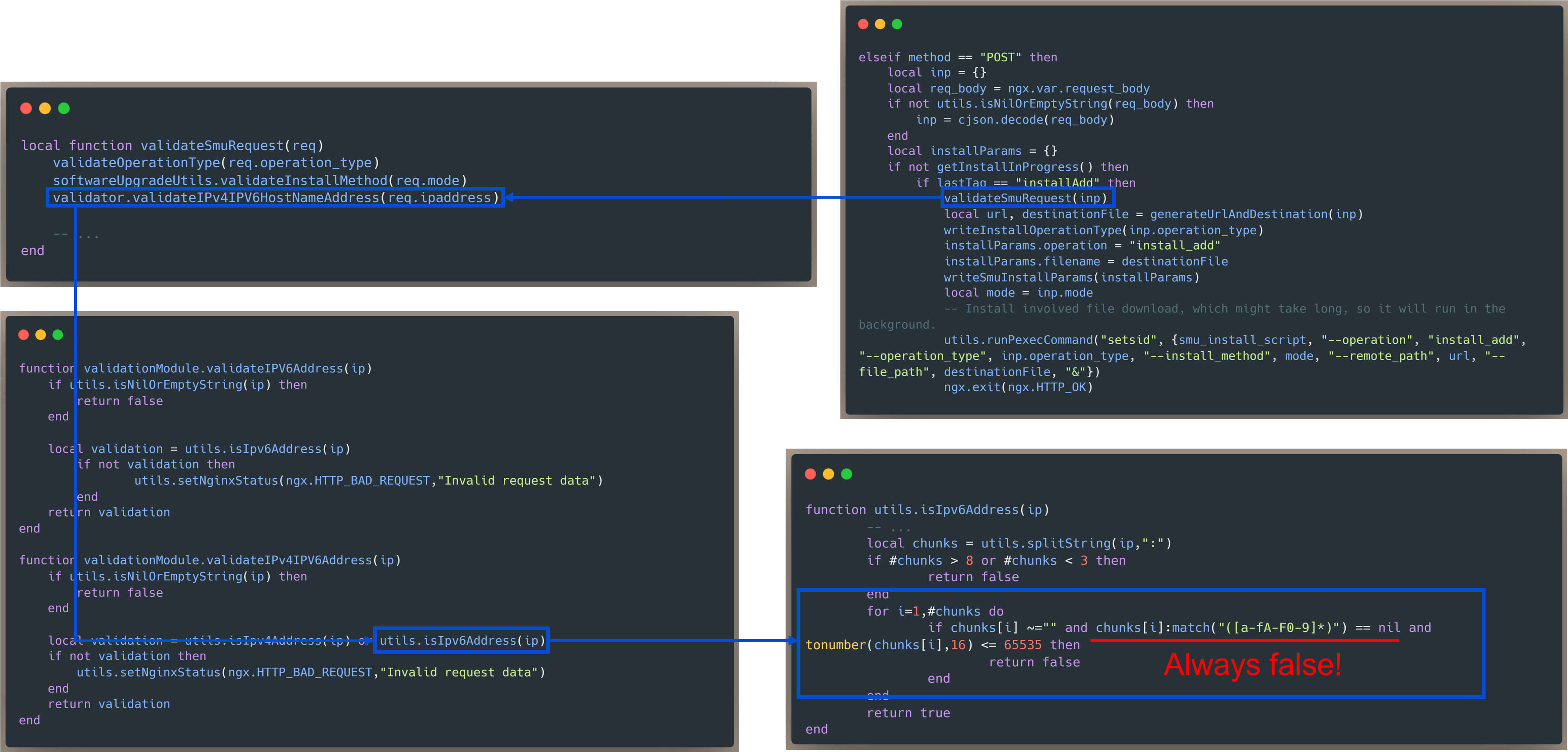Click the 'ngx.exit(ngx.HTTP_OK)' line
Viewport: 1568px width, 752px height.
click(1018, 387)
